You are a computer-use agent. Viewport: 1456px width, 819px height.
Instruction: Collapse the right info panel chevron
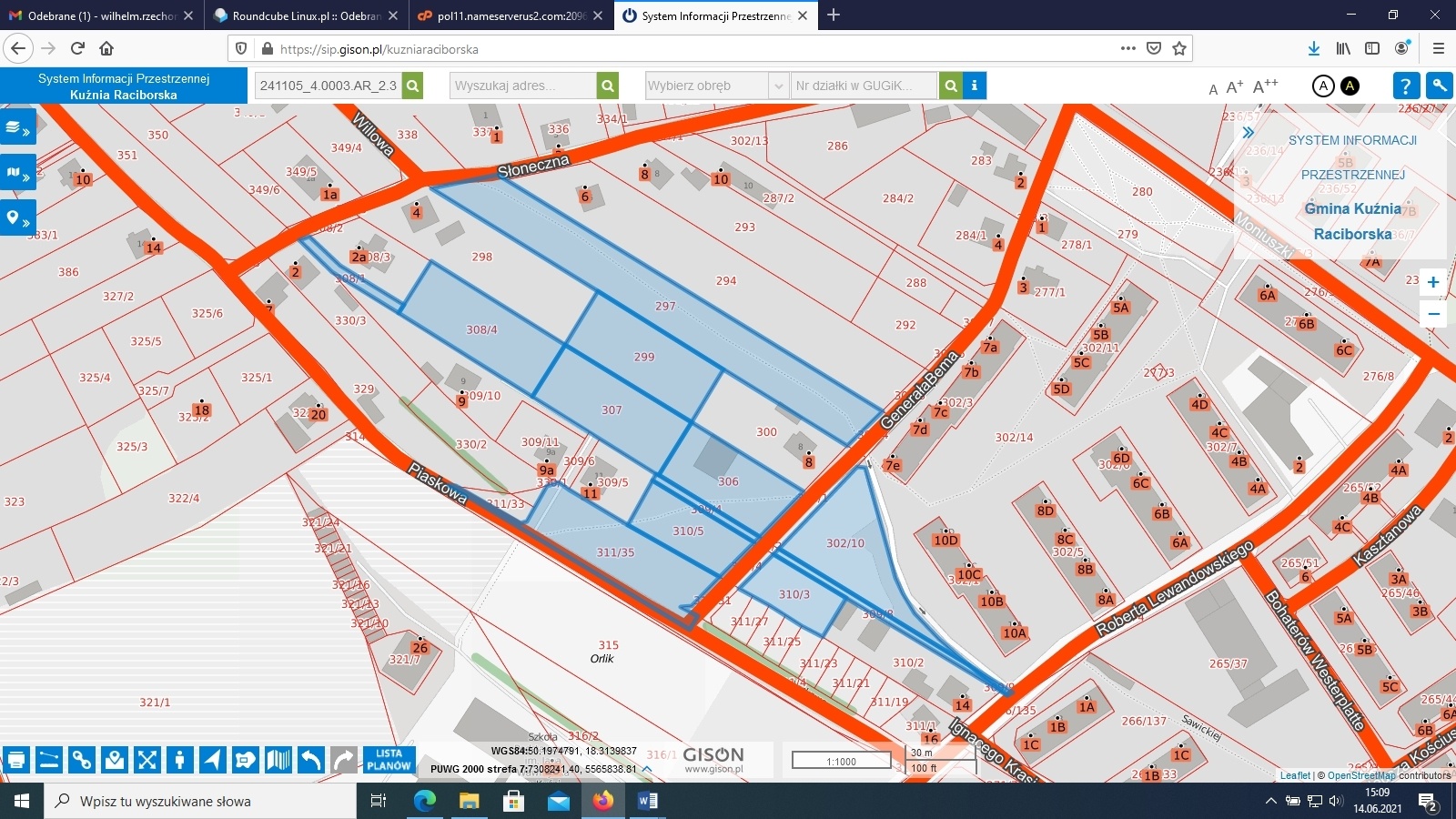coord(1248,132)
